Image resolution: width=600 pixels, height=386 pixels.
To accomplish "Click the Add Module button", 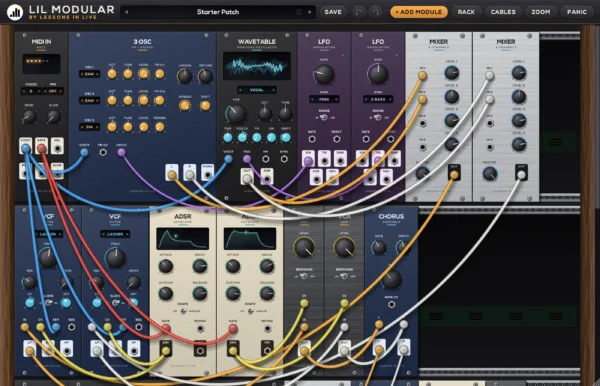I will (419, 12).
